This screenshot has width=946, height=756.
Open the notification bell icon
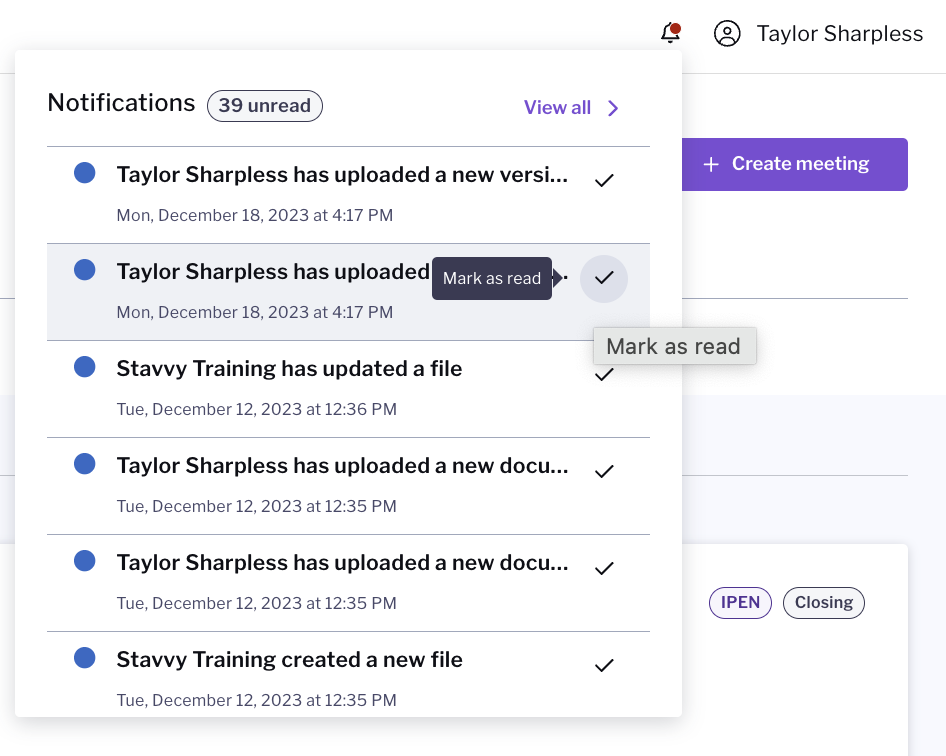click(670, 33)
